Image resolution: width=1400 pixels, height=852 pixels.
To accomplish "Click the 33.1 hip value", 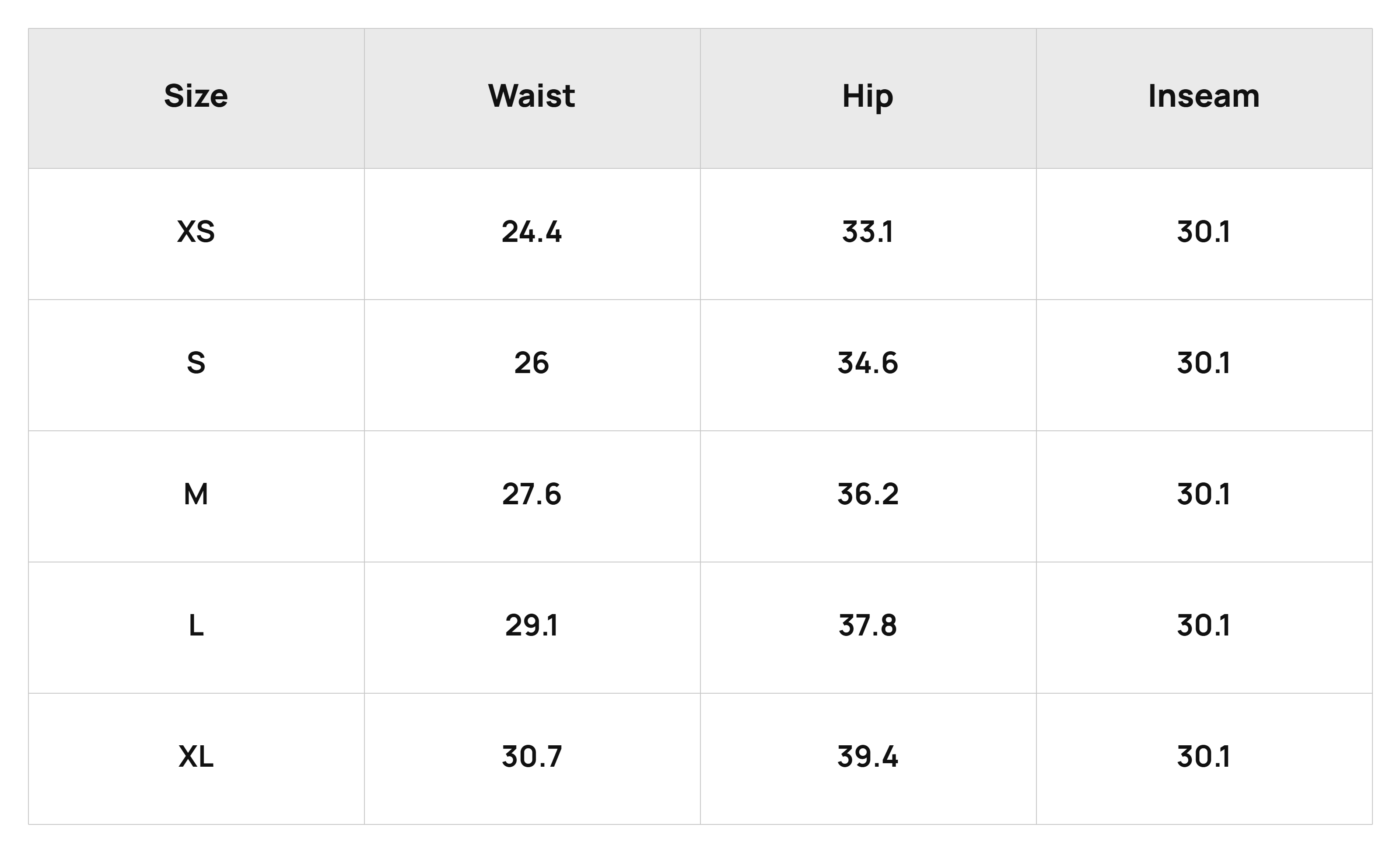I will coord(868,232).
